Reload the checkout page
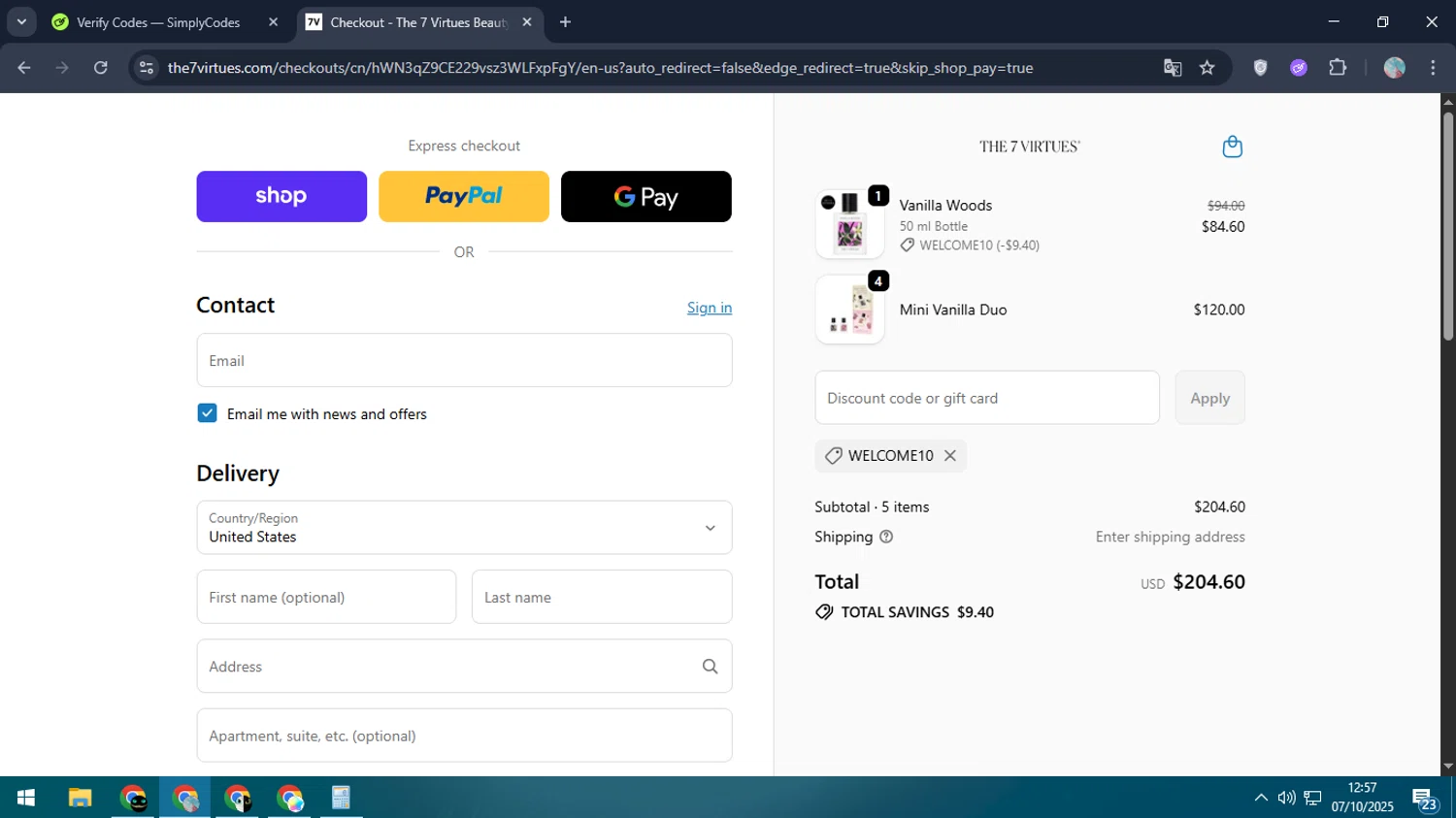Screen dimensions: 1456x818 tap(101, 68)
